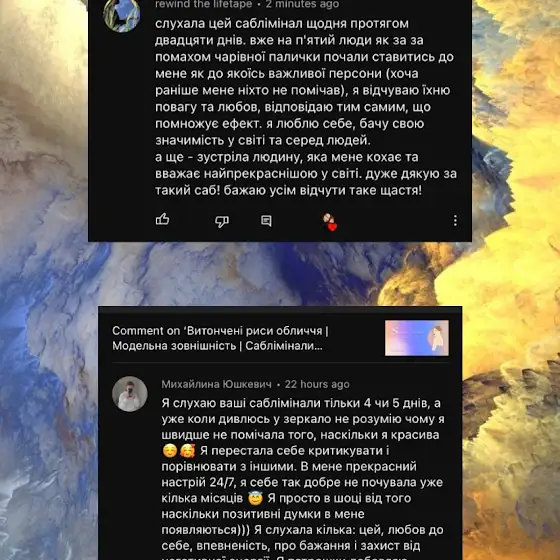This screenshot has height=560, width=560.
Task: Click the blushing smiley emoji in the second comment
Action: tap(170, 451)
